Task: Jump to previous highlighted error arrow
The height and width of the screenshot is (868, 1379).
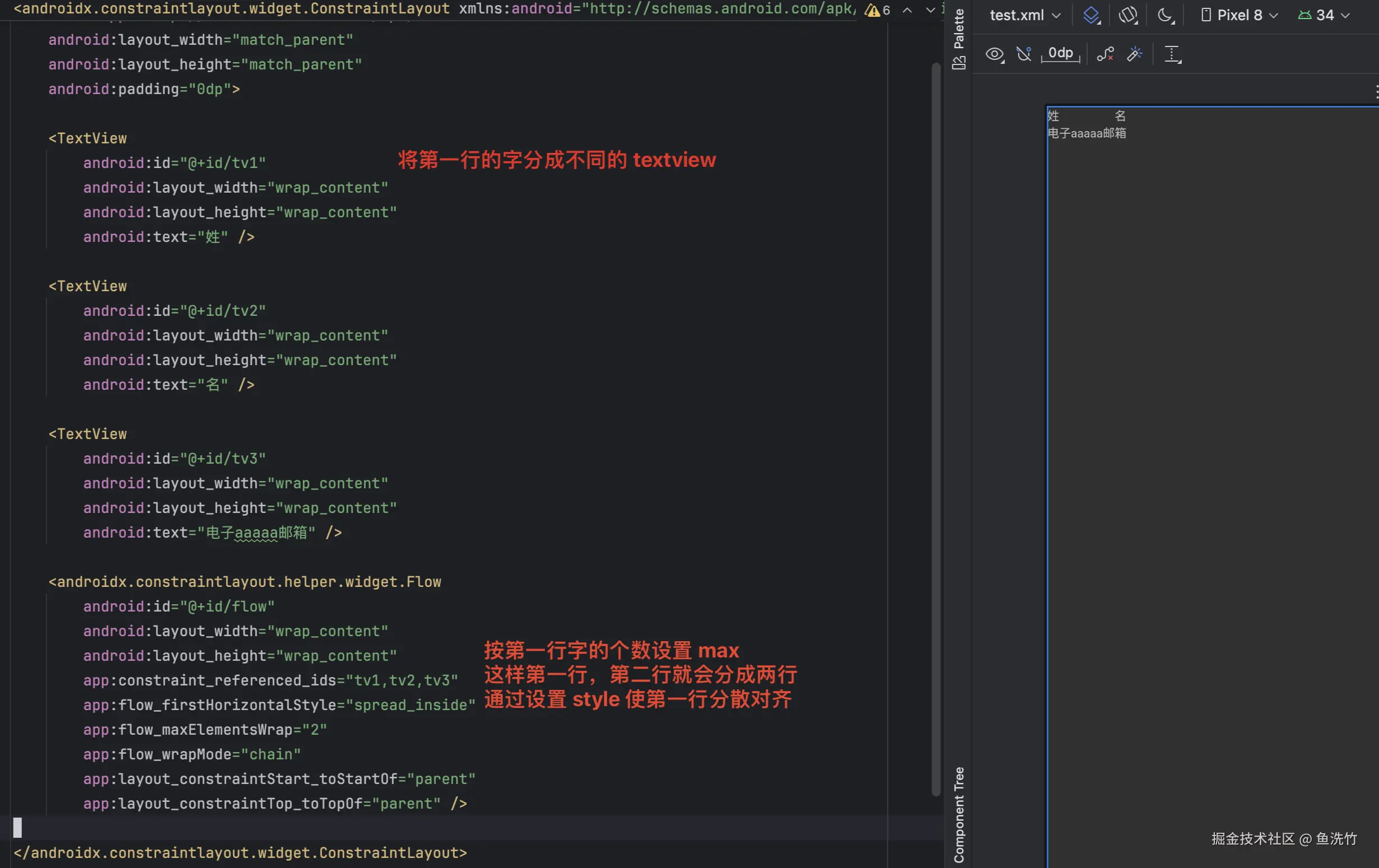Action: [x=907, y=10]
